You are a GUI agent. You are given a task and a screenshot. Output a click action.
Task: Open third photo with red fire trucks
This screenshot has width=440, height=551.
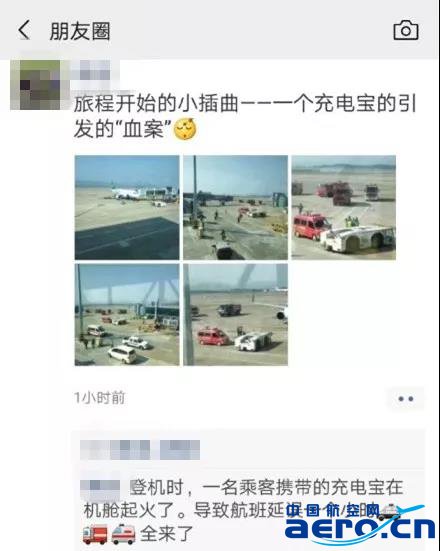tap(344, 207)
